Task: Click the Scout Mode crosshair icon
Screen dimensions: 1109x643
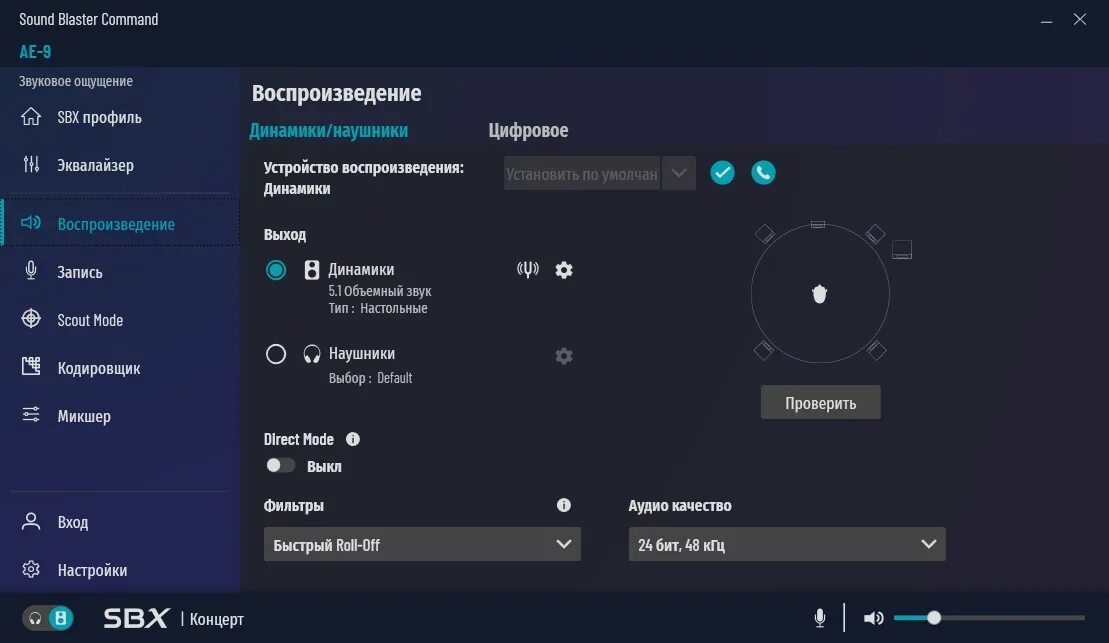Action: click(x=30, y=318)
